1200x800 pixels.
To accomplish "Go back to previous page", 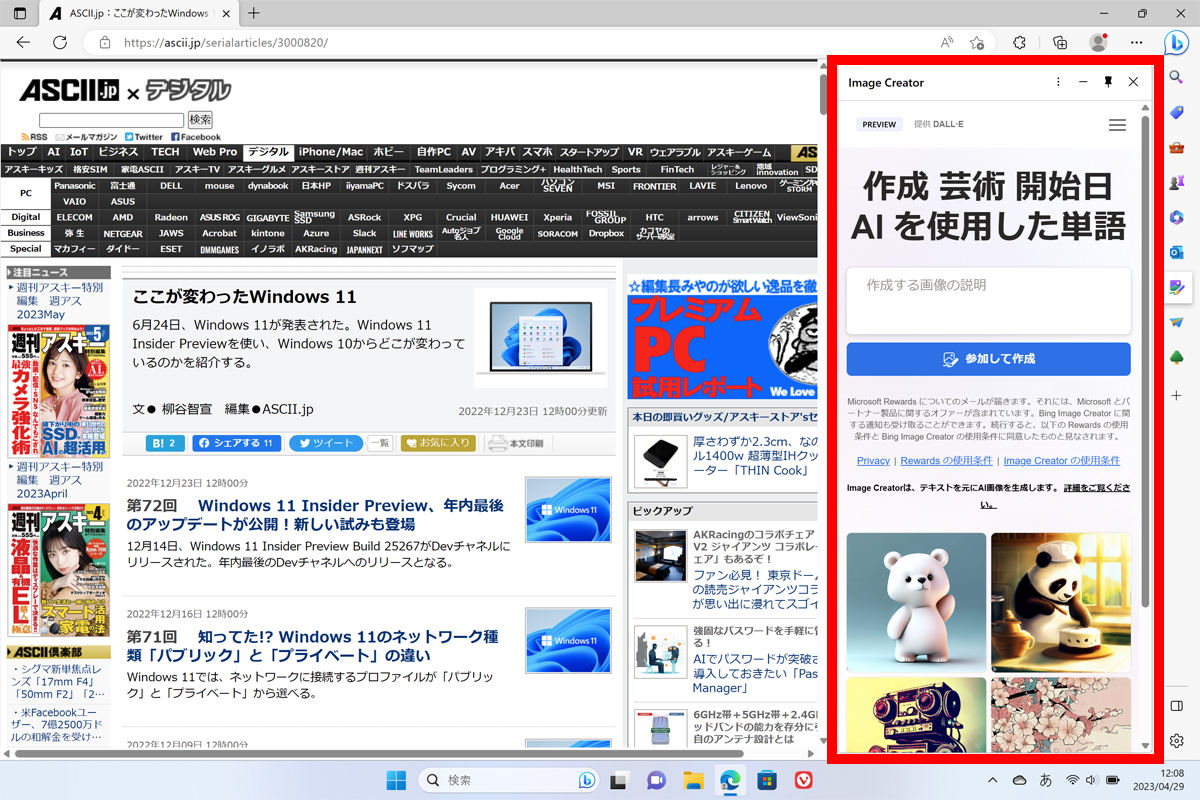I will (x=23, y=43).
